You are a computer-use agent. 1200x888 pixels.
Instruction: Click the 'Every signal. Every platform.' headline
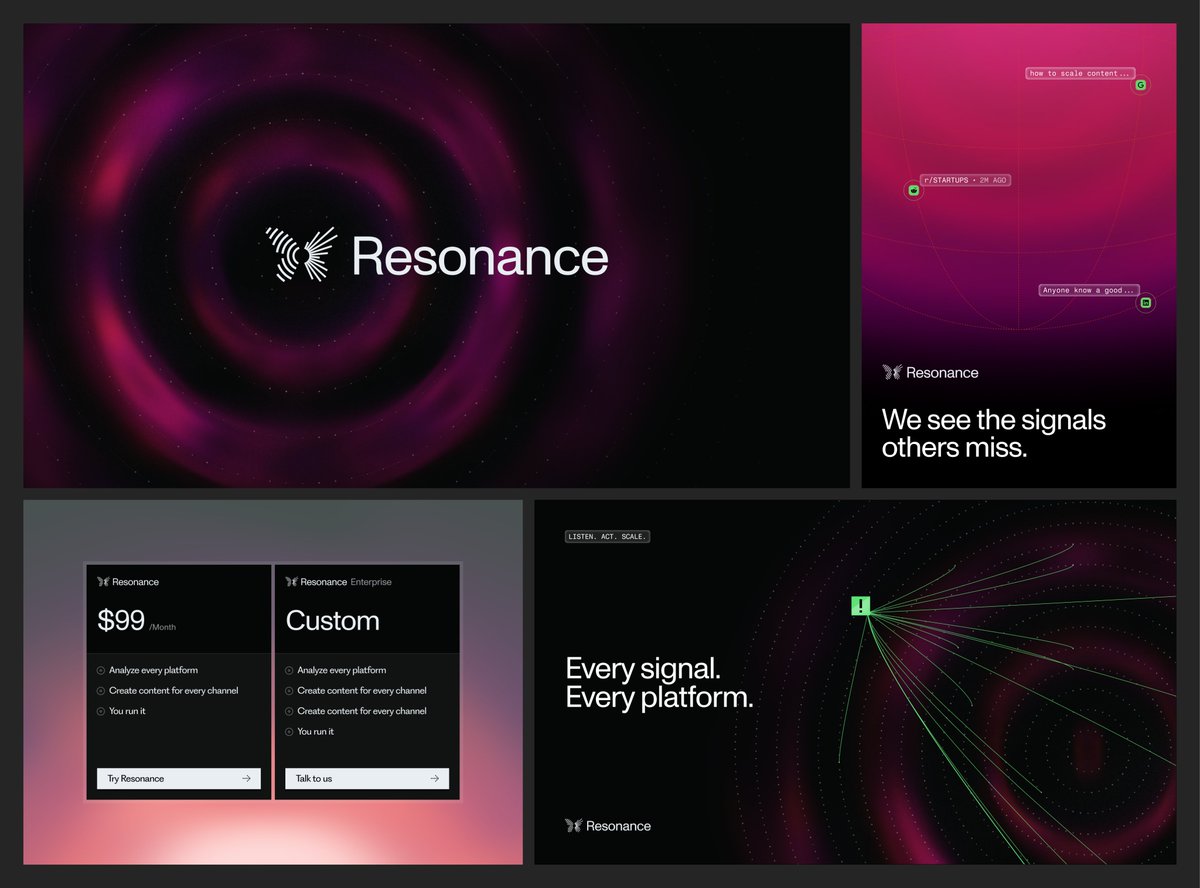(x=659, y=683)
